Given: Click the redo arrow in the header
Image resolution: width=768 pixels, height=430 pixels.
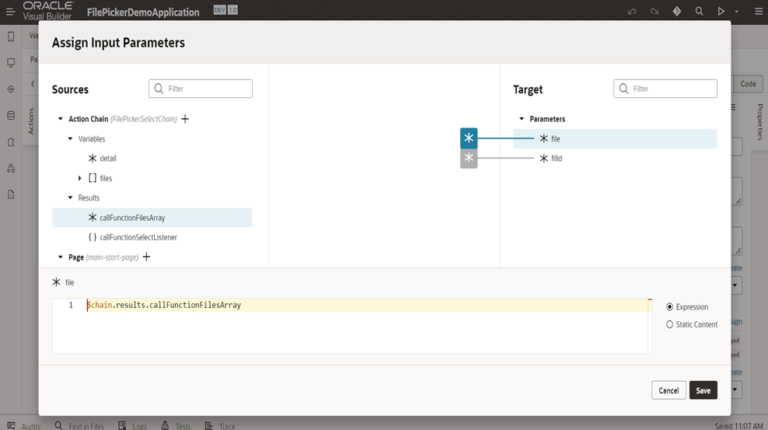Looking at the screenshot, I should click(x=655, y=11).
